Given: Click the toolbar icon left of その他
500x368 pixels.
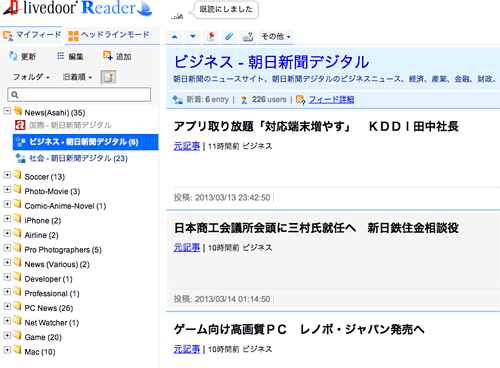Looking at the screenshot, I should pos(247,36).
